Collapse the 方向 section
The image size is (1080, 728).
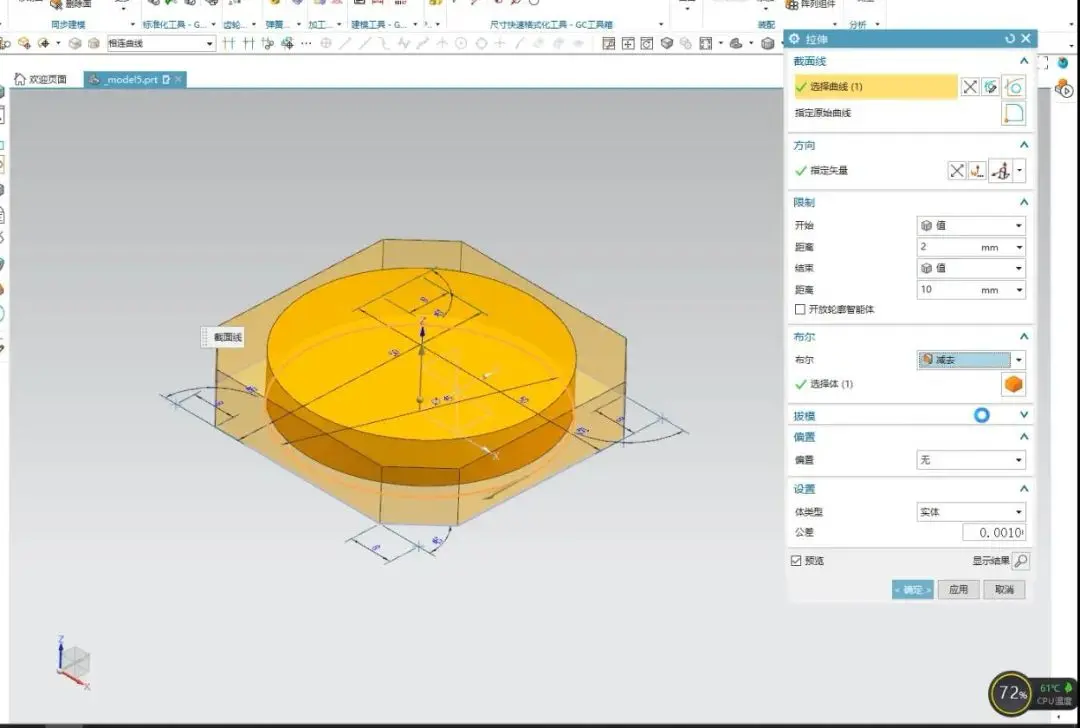[x=1024, y=145]
